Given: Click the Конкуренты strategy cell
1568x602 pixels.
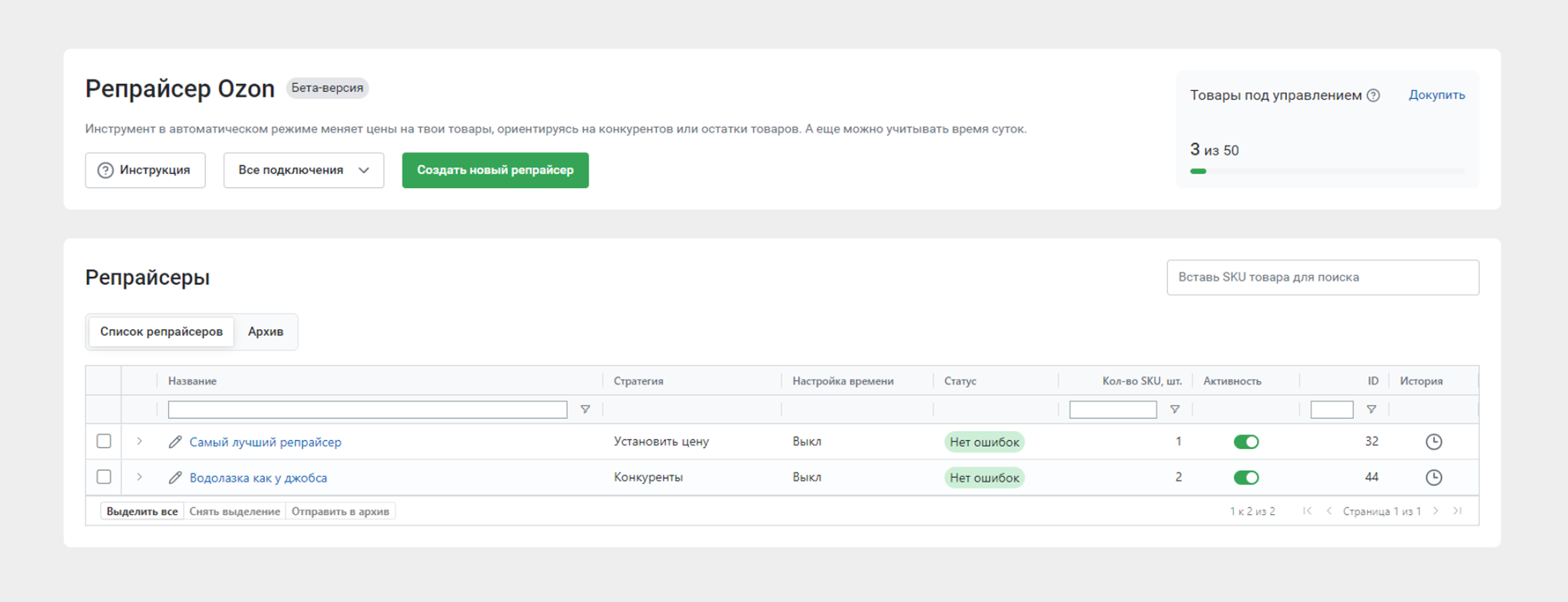Looking at the screenshot, I should point(648,477).
